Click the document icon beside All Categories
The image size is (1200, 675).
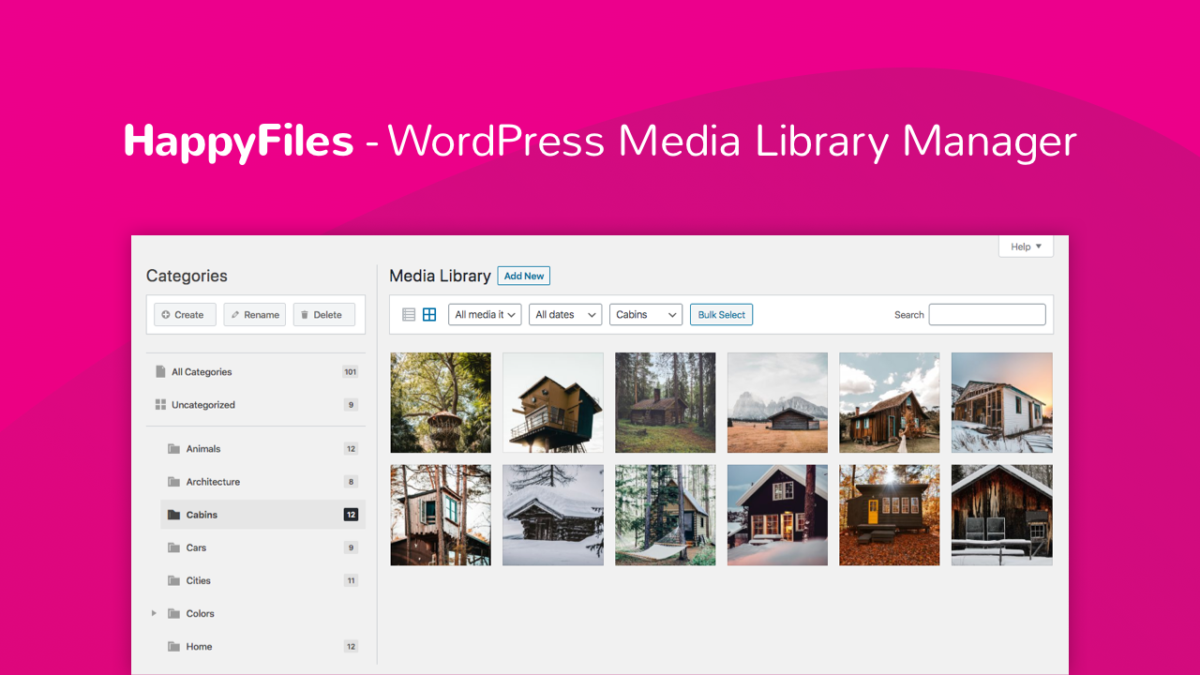point(161,371)
